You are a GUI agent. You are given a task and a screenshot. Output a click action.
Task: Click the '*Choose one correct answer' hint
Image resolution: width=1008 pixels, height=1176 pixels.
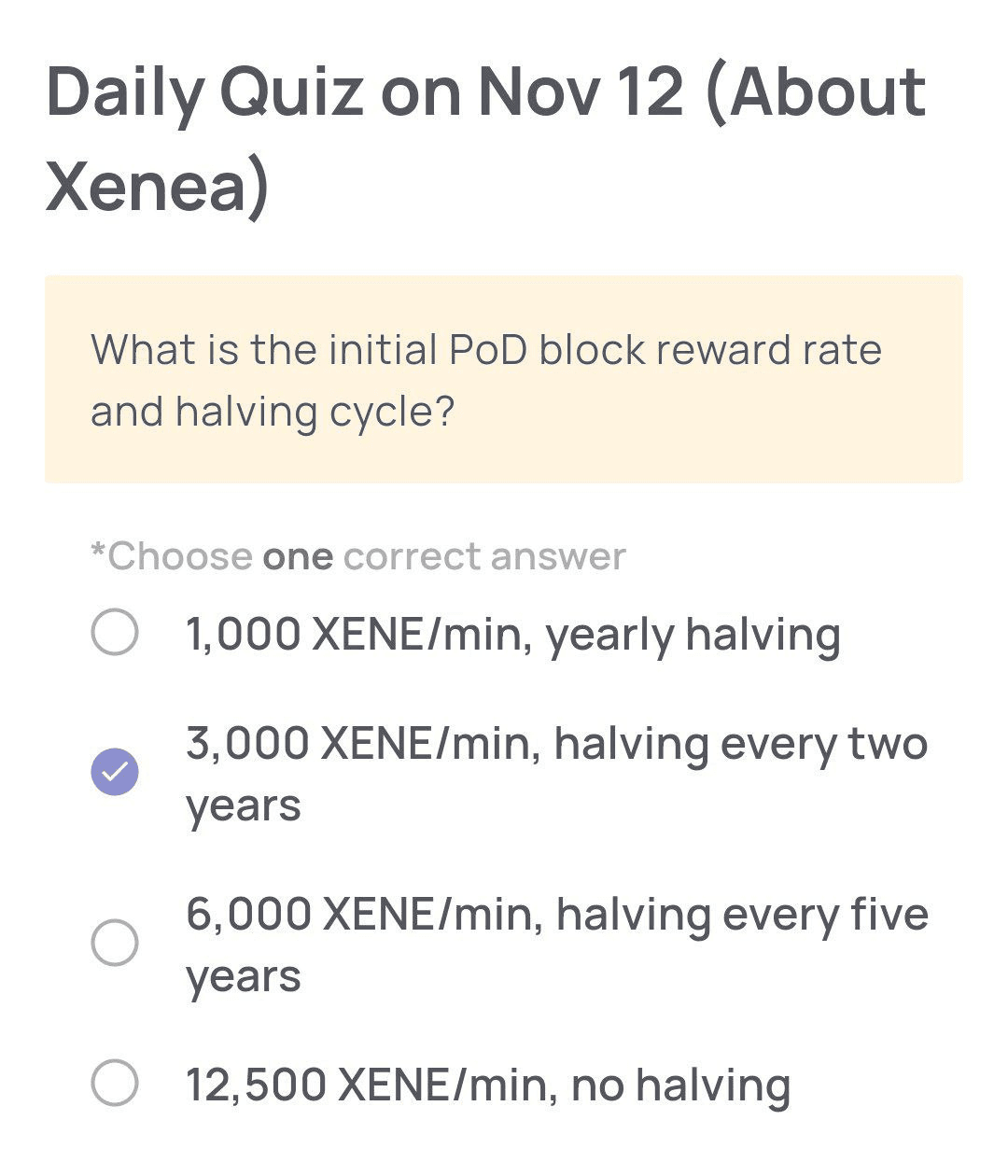click(358, 556)
